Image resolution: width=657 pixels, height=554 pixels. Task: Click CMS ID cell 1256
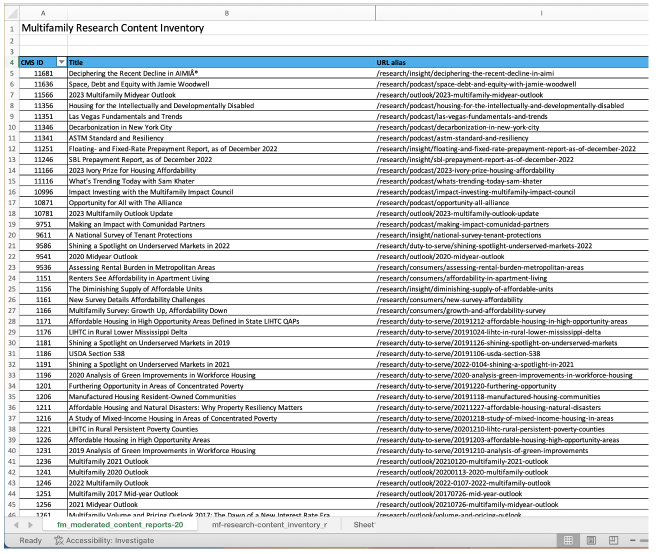coord(43,505)
